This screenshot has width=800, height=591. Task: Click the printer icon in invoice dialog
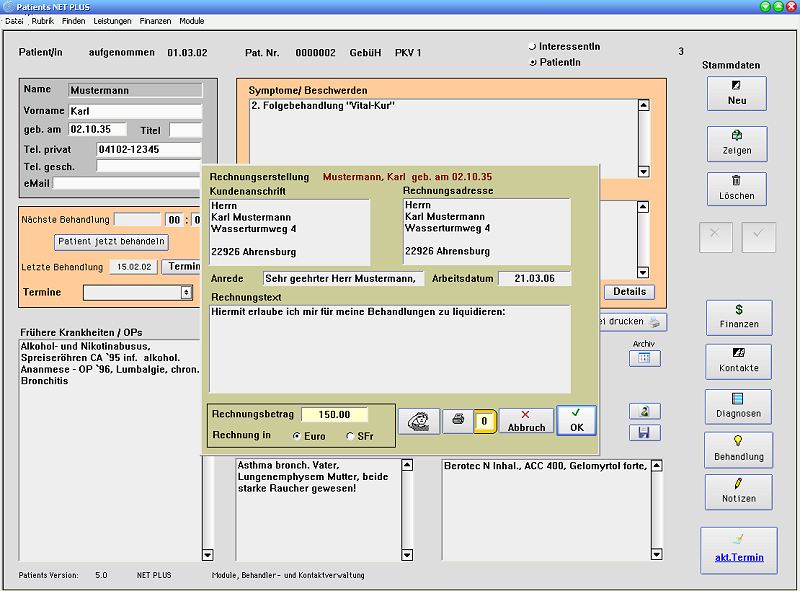click(x=458, y=421)
